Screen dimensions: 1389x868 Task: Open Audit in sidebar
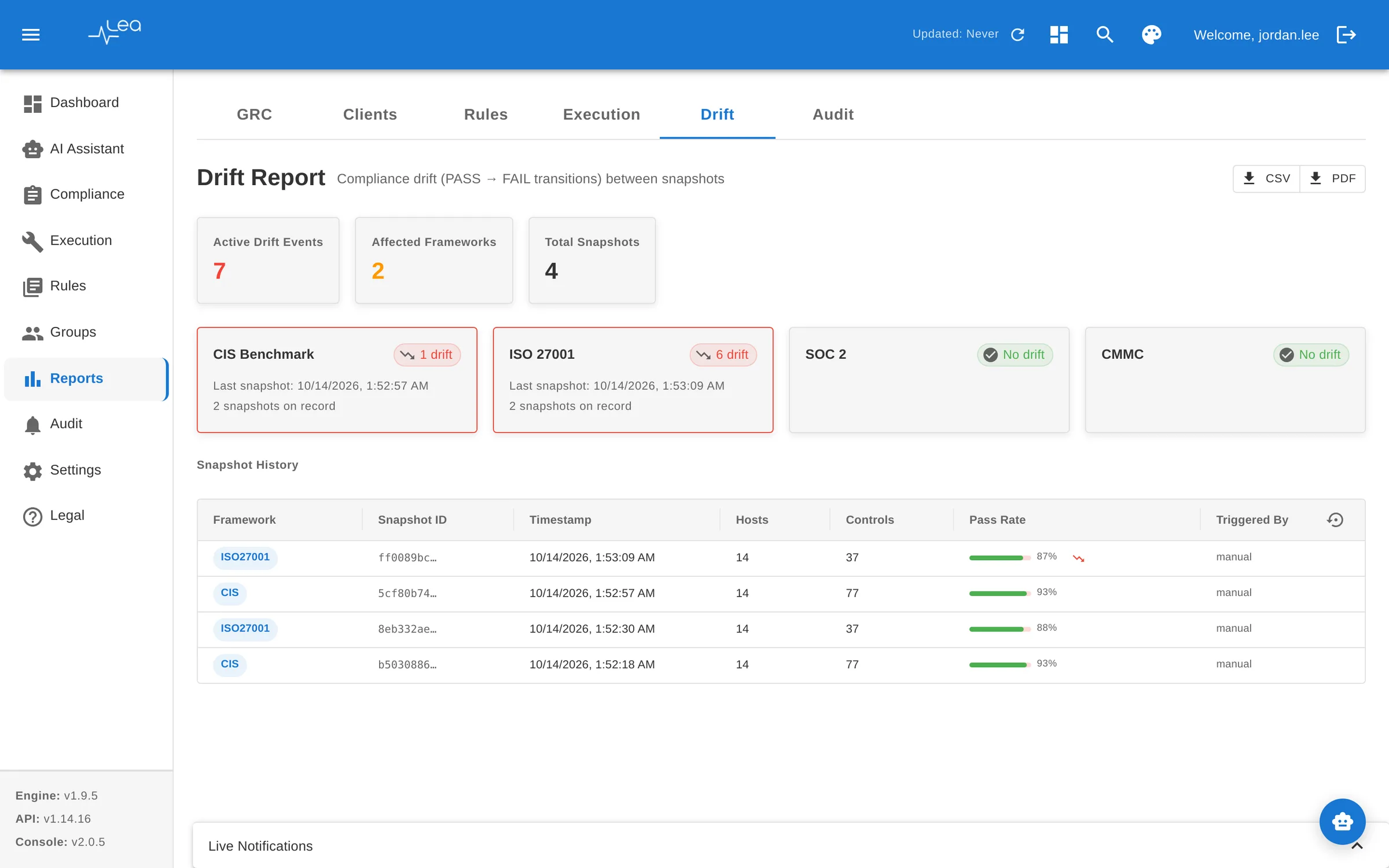pyautogui.click(x=86, y=424)
